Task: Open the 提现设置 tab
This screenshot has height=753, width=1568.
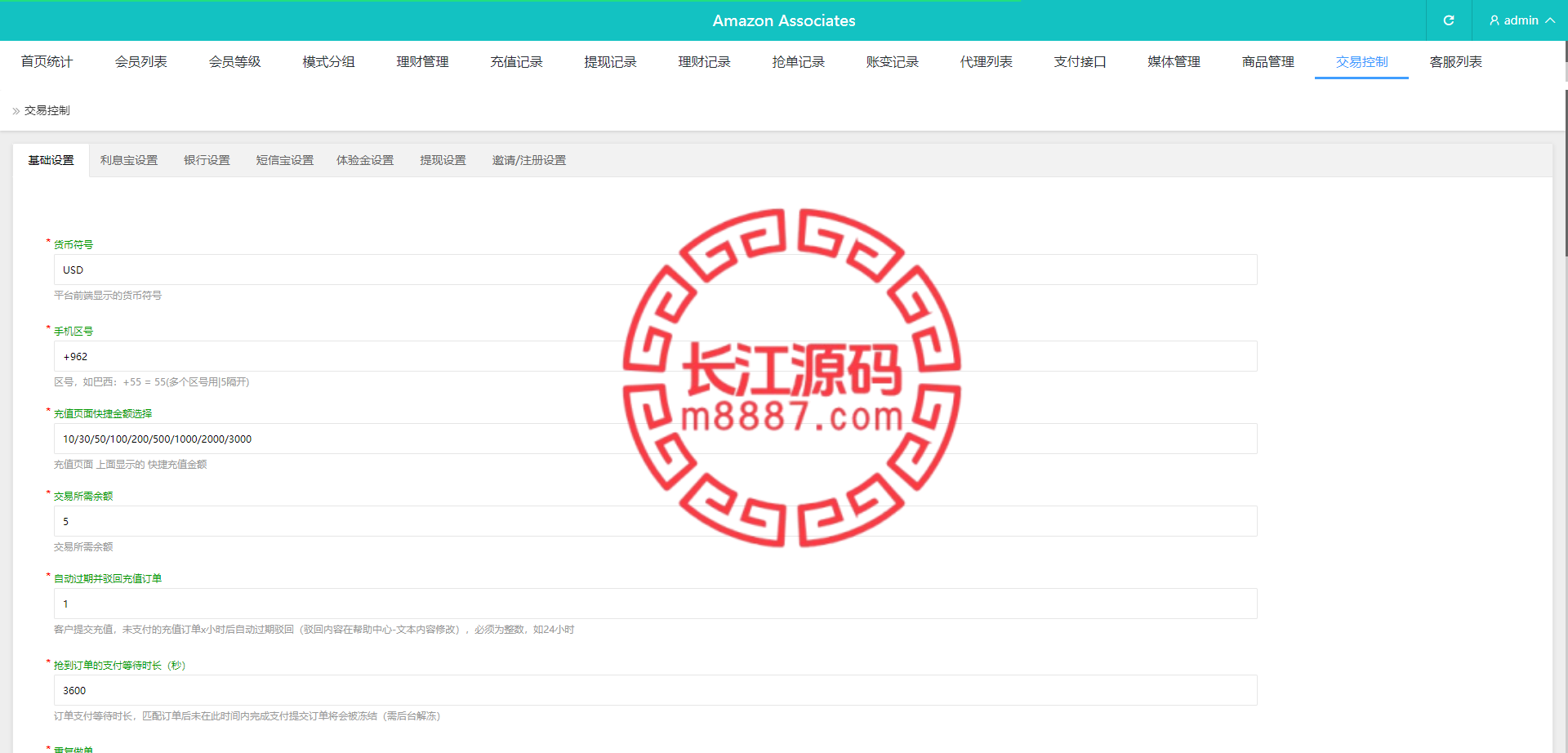Action: tap(443, 160)
